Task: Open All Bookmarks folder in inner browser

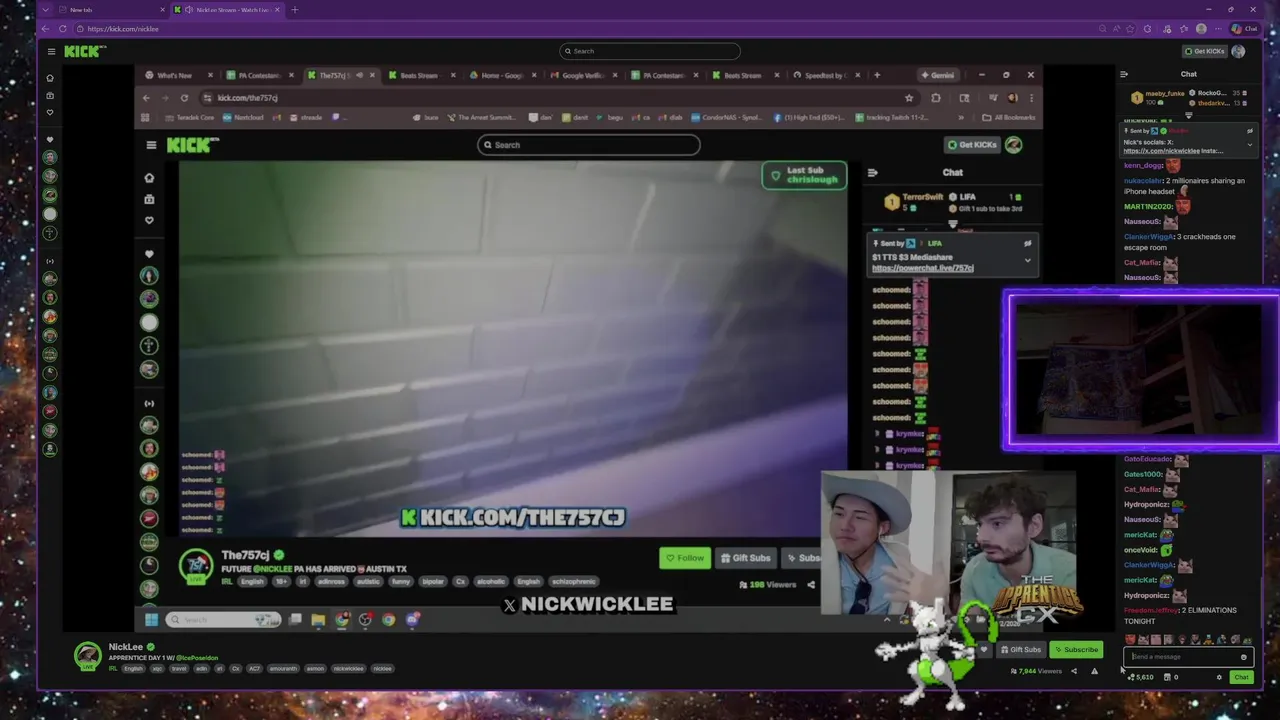Action: click(x=1010, y=117)
